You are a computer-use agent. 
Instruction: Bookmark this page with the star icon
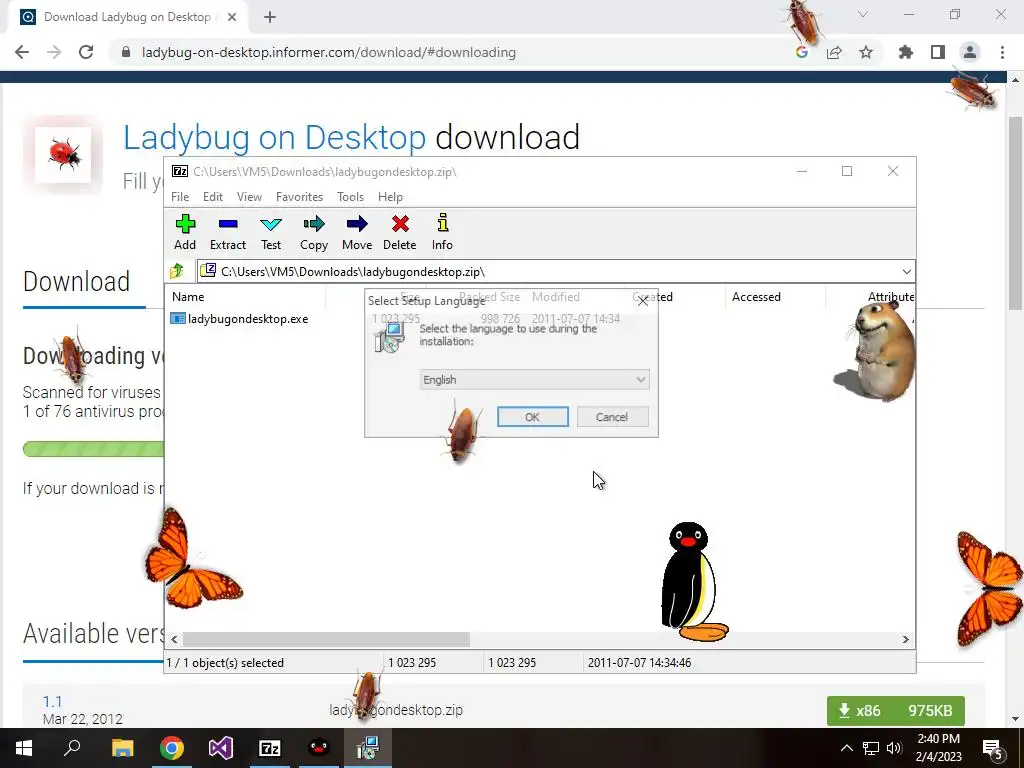866,52
